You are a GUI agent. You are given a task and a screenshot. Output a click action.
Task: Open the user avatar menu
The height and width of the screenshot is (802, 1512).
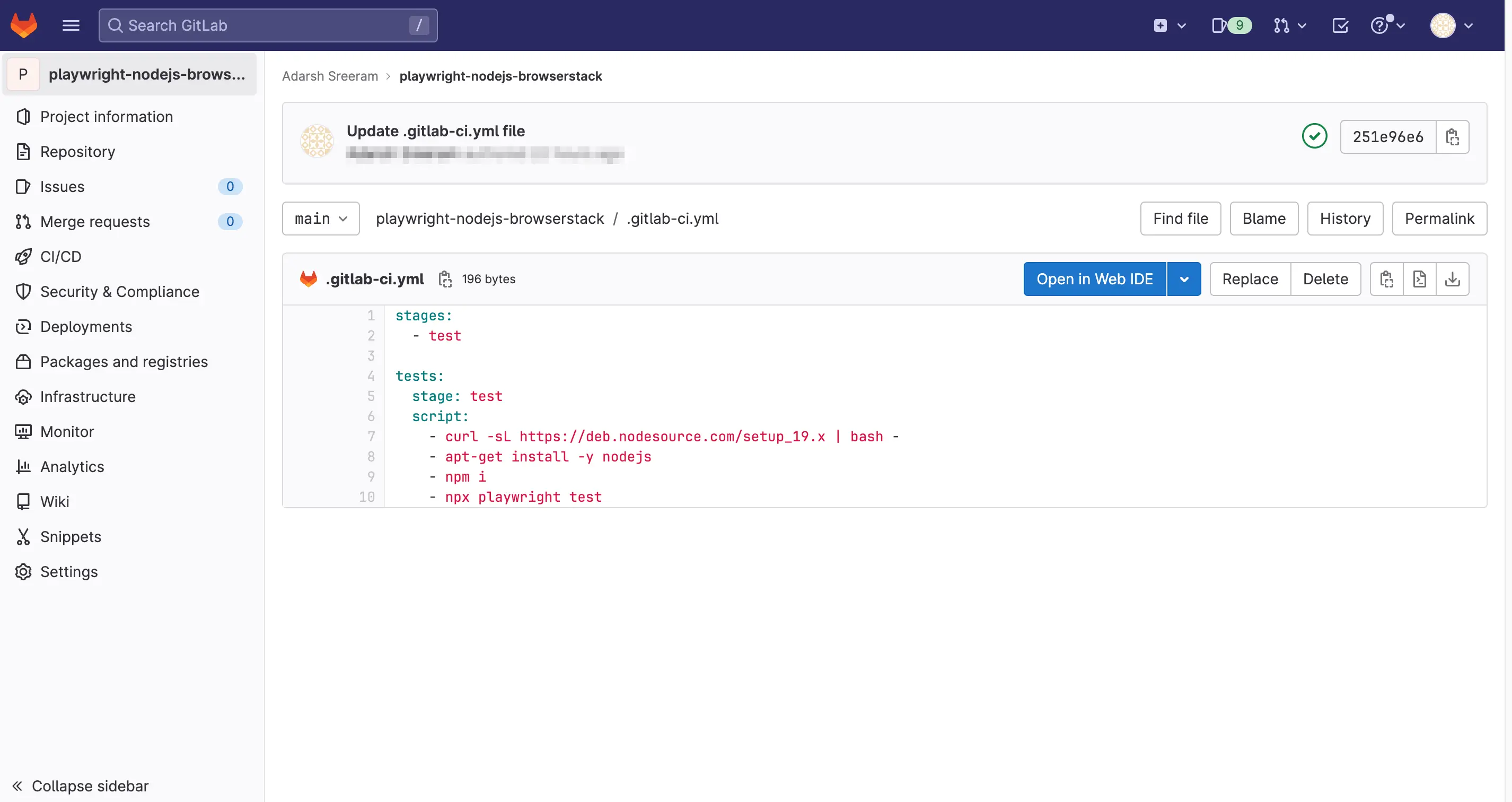pos(1451,25)
